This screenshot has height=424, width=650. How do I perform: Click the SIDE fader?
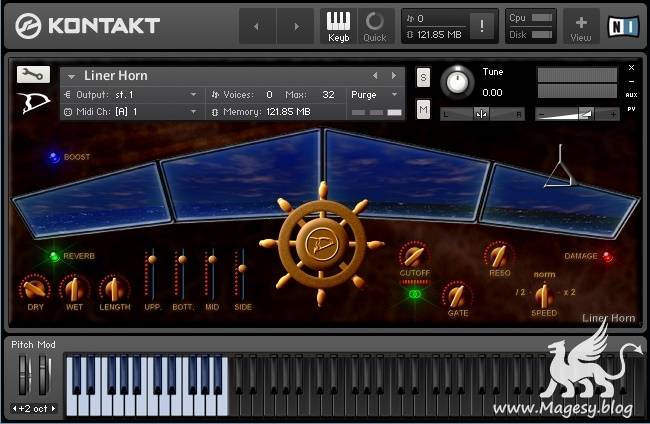pos(243,269)
